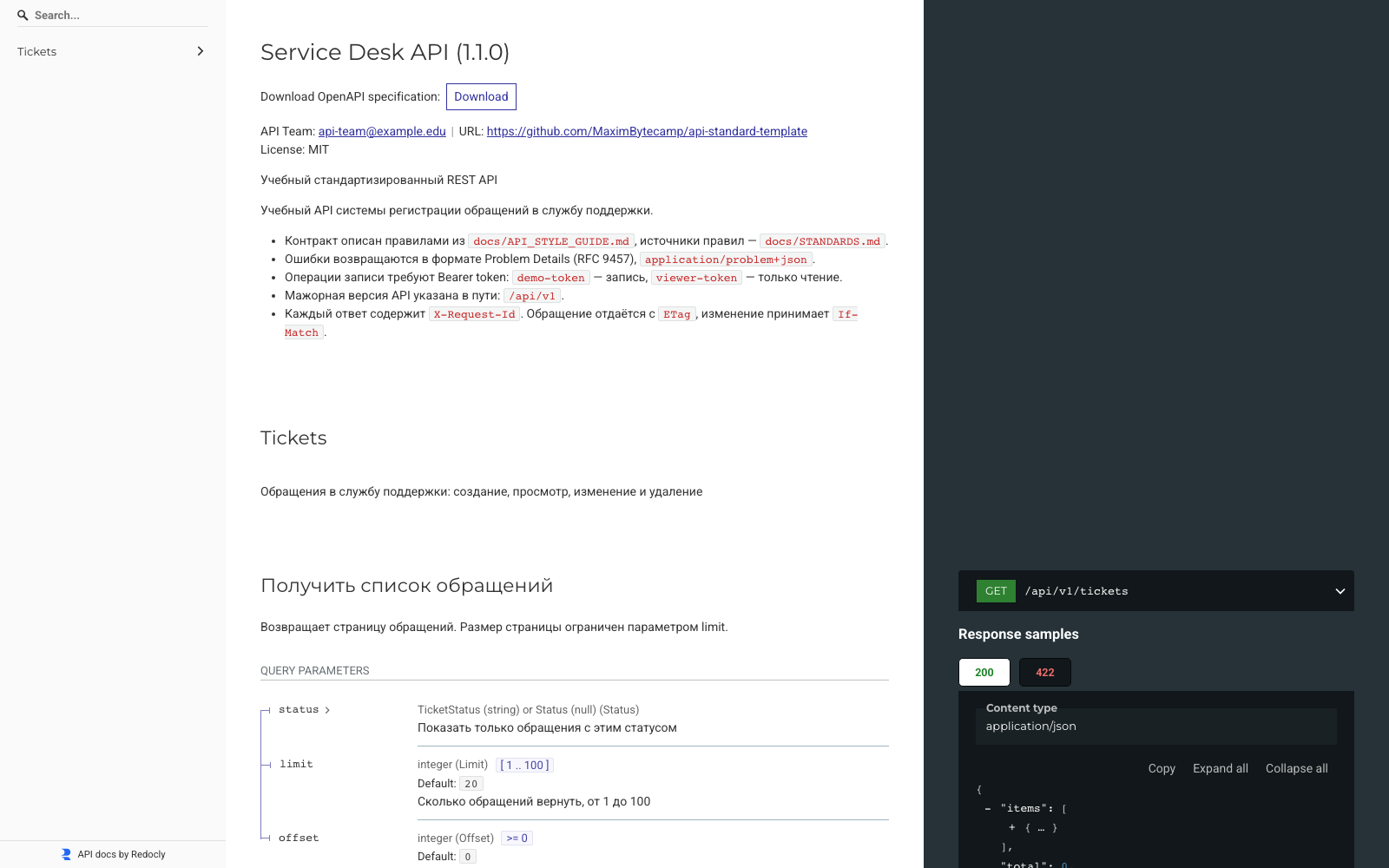Download the OpenAPI specification
The height and width of the screenshot is (868, 1389).
point(481,96)
